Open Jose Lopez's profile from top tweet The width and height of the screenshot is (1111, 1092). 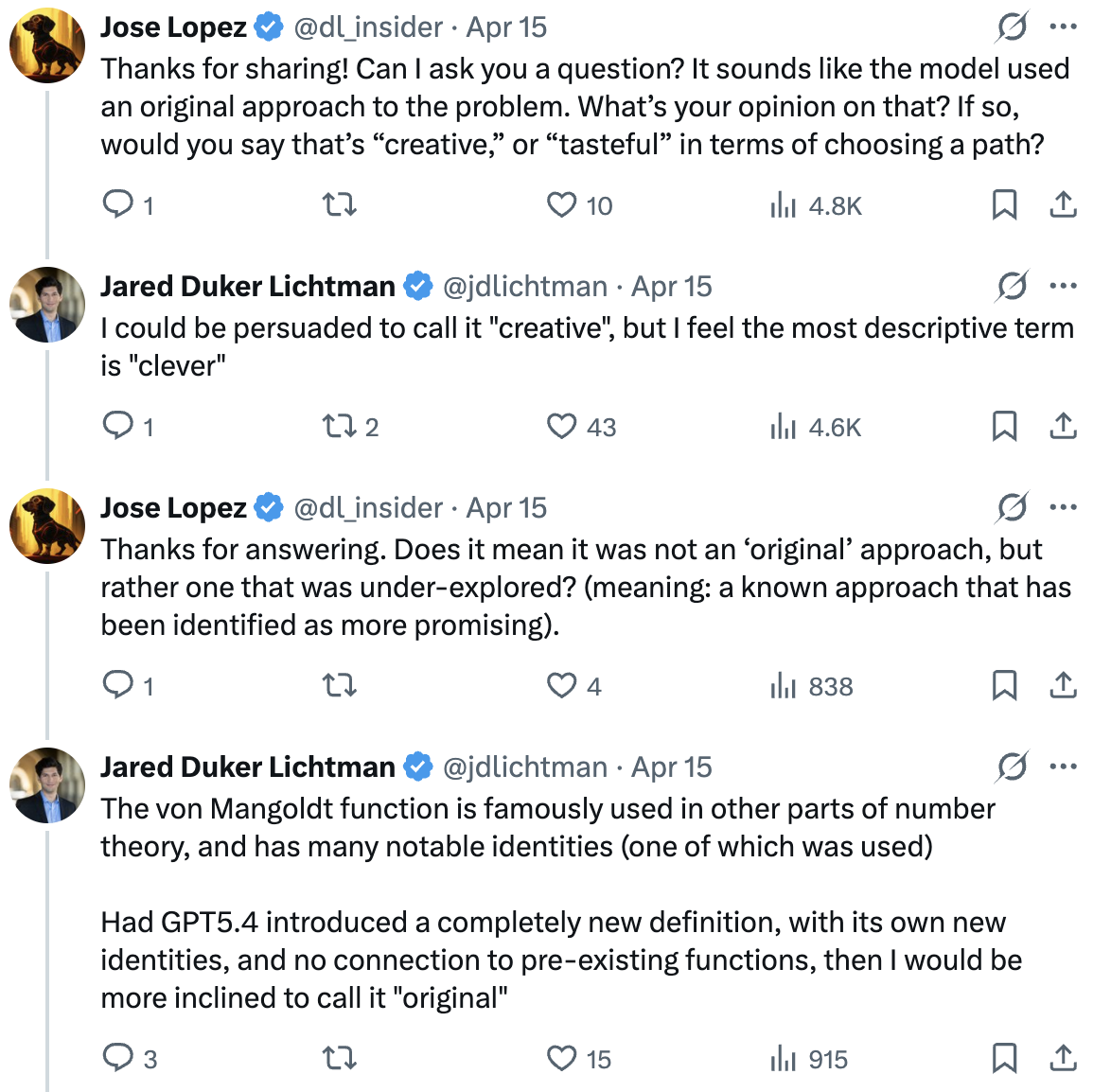(173, 27)
